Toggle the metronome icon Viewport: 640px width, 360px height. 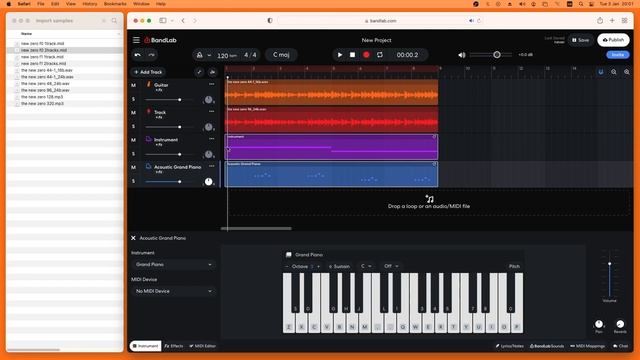pyautogui.click(x=200, y=55)
